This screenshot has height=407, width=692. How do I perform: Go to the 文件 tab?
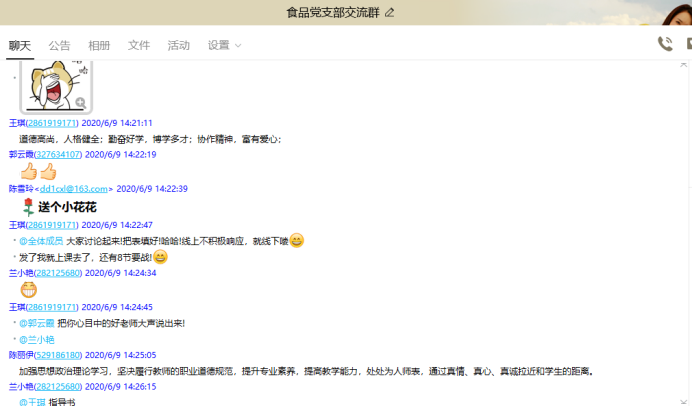click(x=139, y=45)
